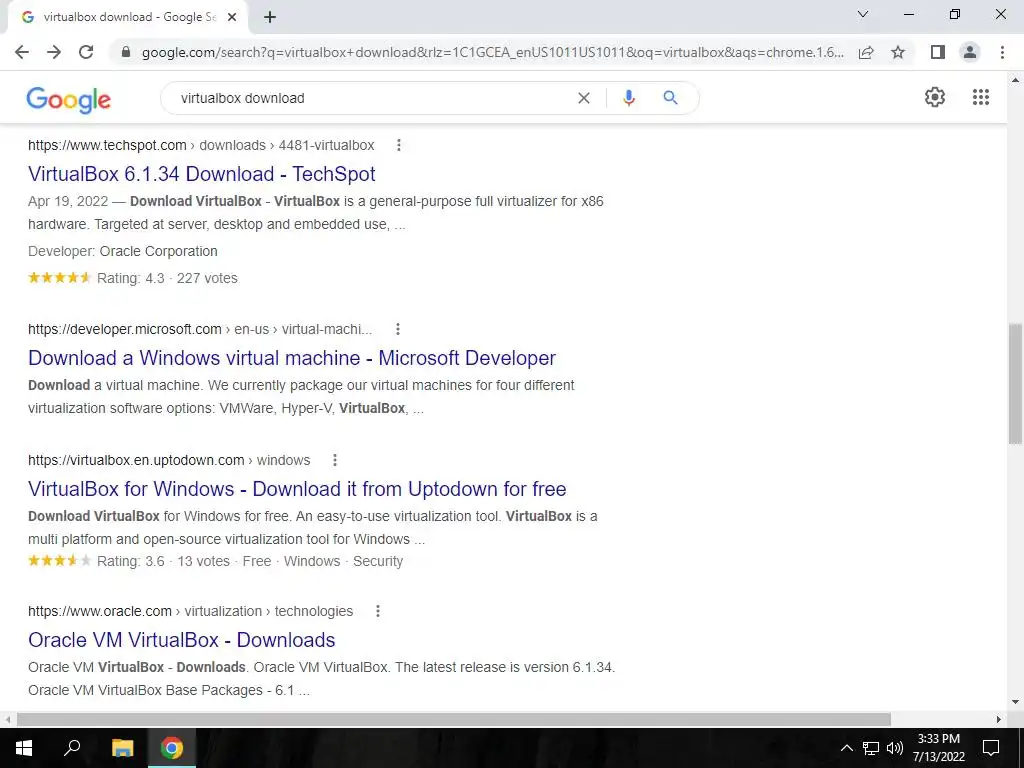The height and width of the screenshot is (768, 1024).
Task: Open a new Chrome tab
Action: (x=270, y=17)
